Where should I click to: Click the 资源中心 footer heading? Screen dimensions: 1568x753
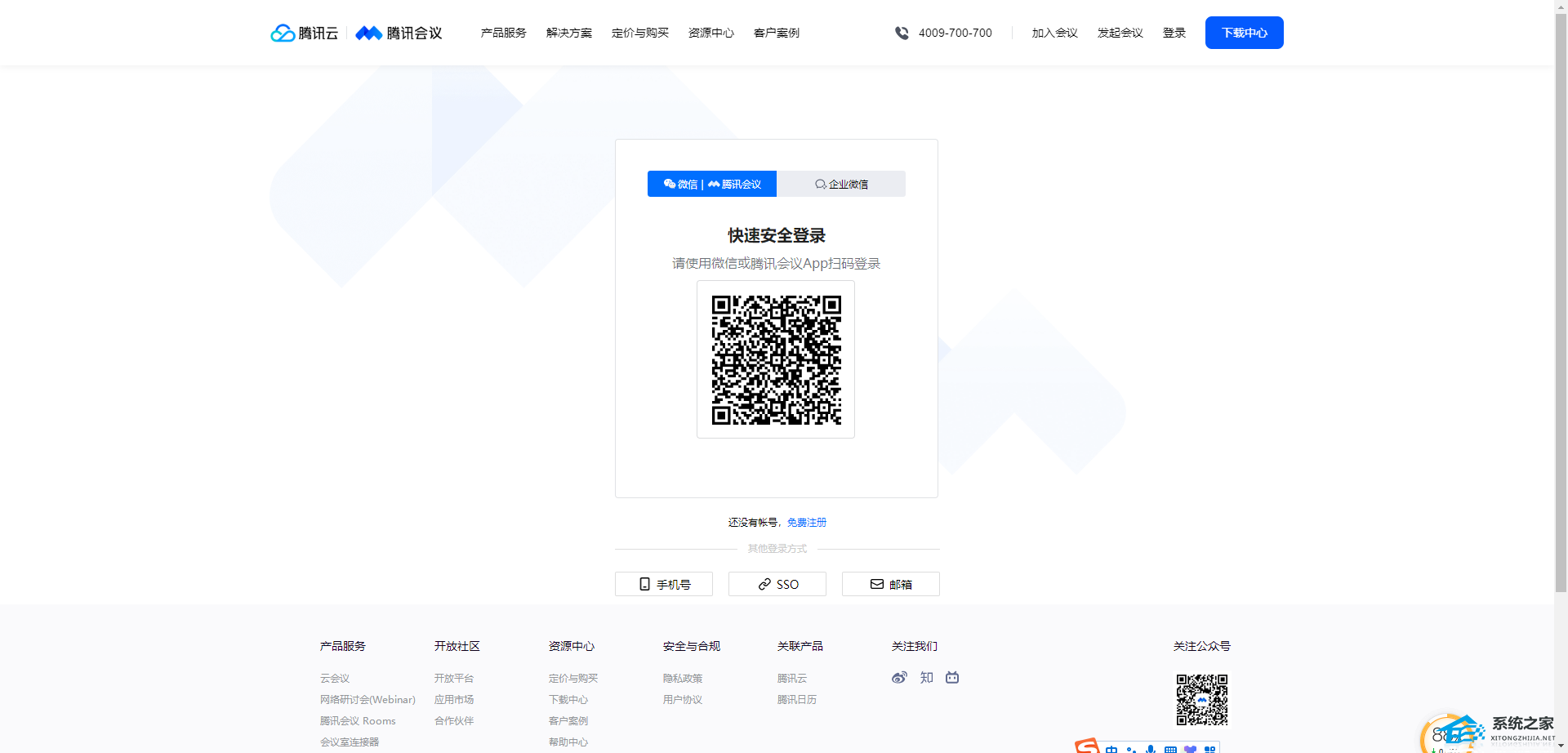pos(572,646)
